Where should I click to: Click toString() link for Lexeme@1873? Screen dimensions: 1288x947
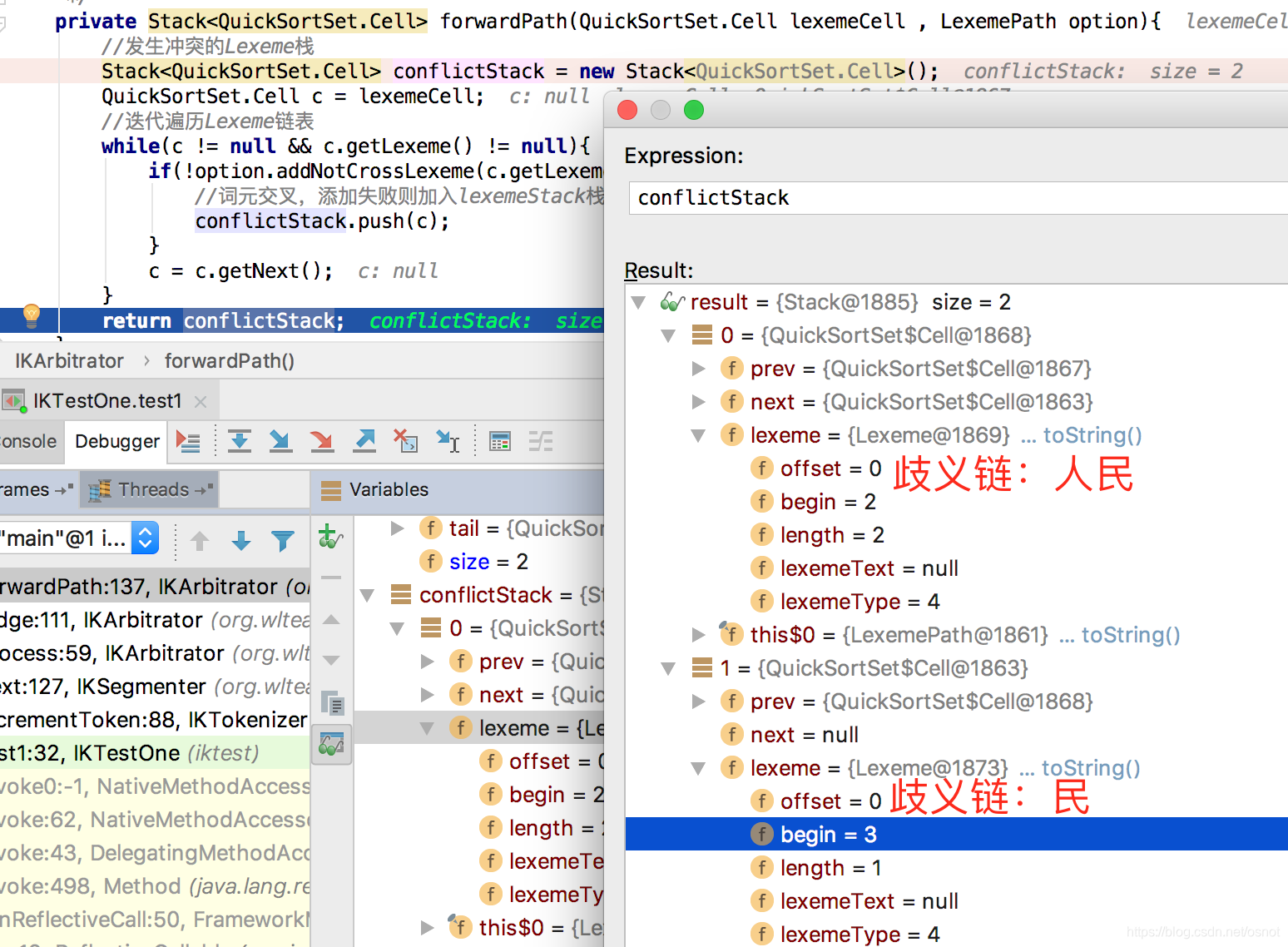[1091, 768]
